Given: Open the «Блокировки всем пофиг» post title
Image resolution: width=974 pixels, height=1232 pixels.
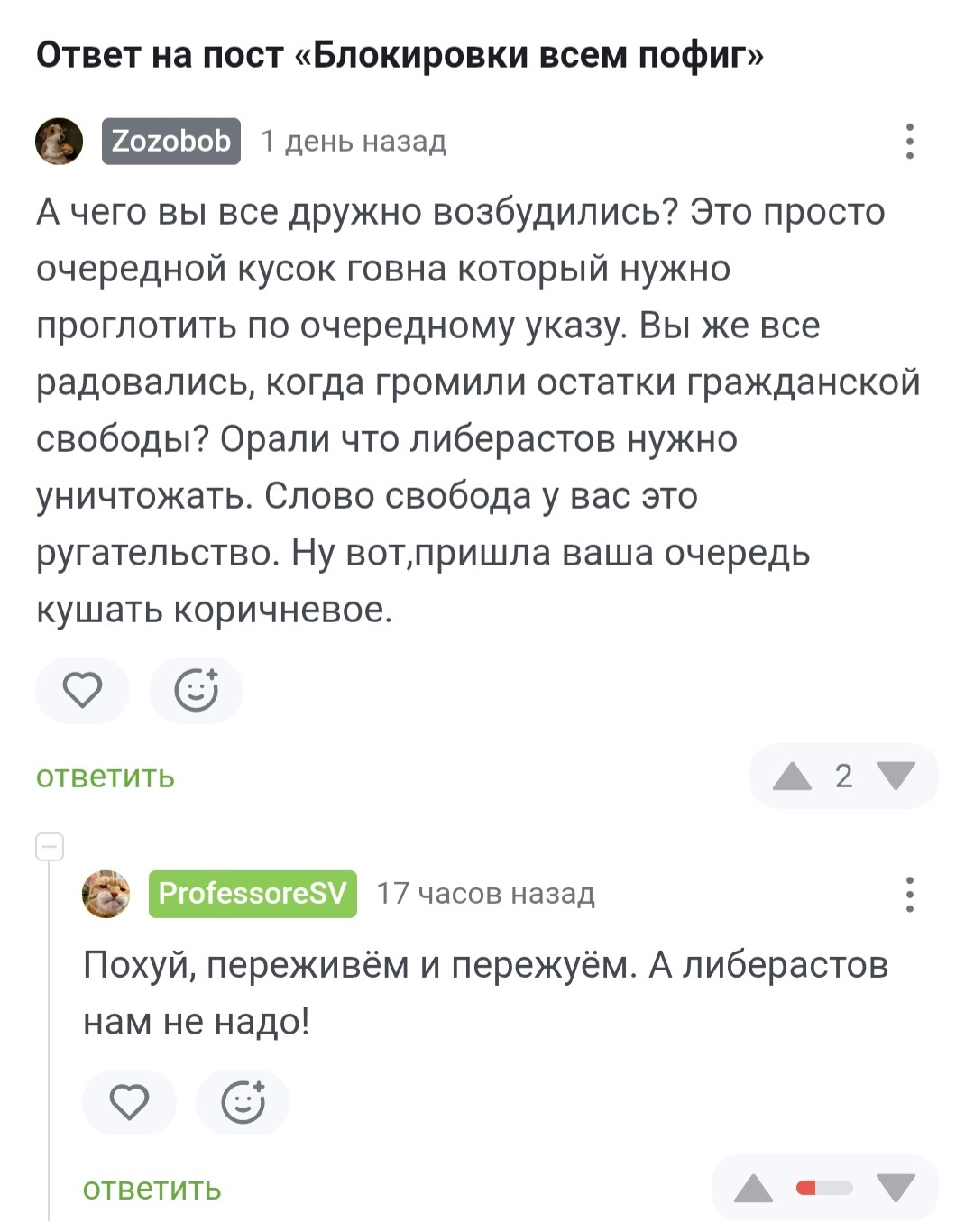Looking at the screenshot, I should (x=400, y=56).
